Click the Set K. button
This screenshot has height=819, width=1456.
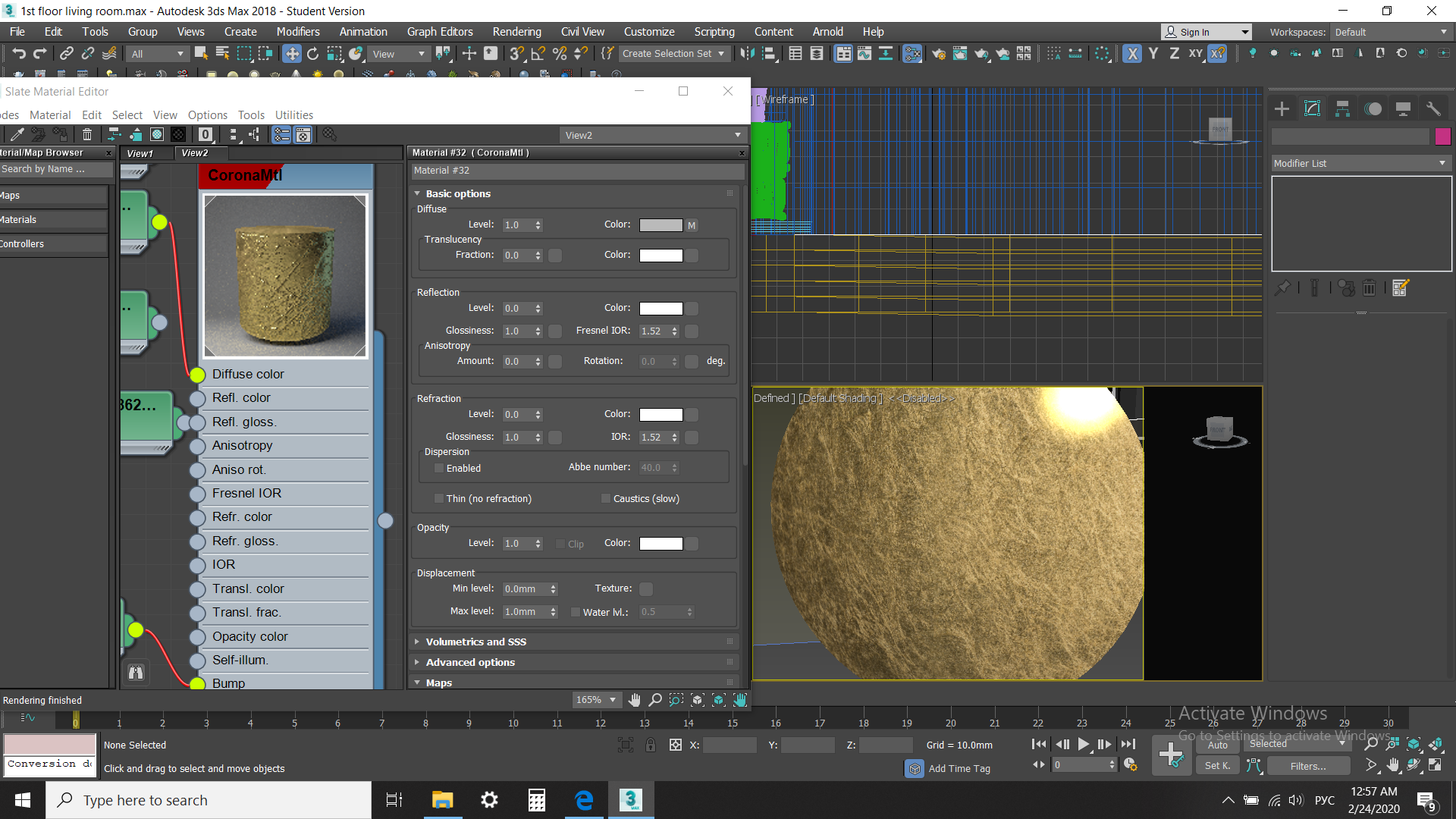[x=1217, y=766]
